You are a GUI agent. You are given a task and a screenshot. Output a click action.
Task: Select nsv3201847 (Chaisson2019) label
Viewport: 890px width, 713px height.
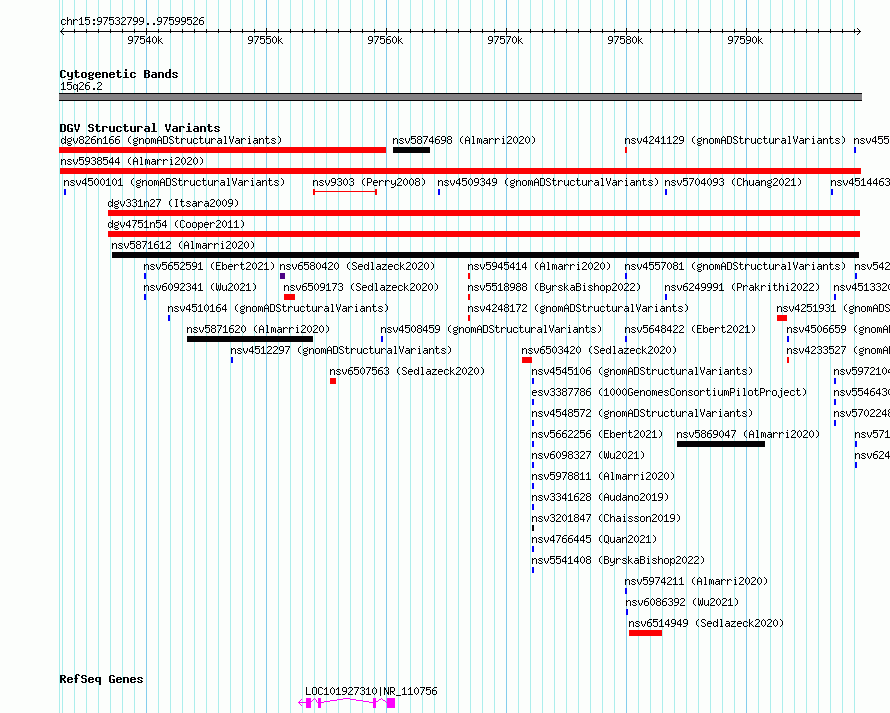click(606, 518)
